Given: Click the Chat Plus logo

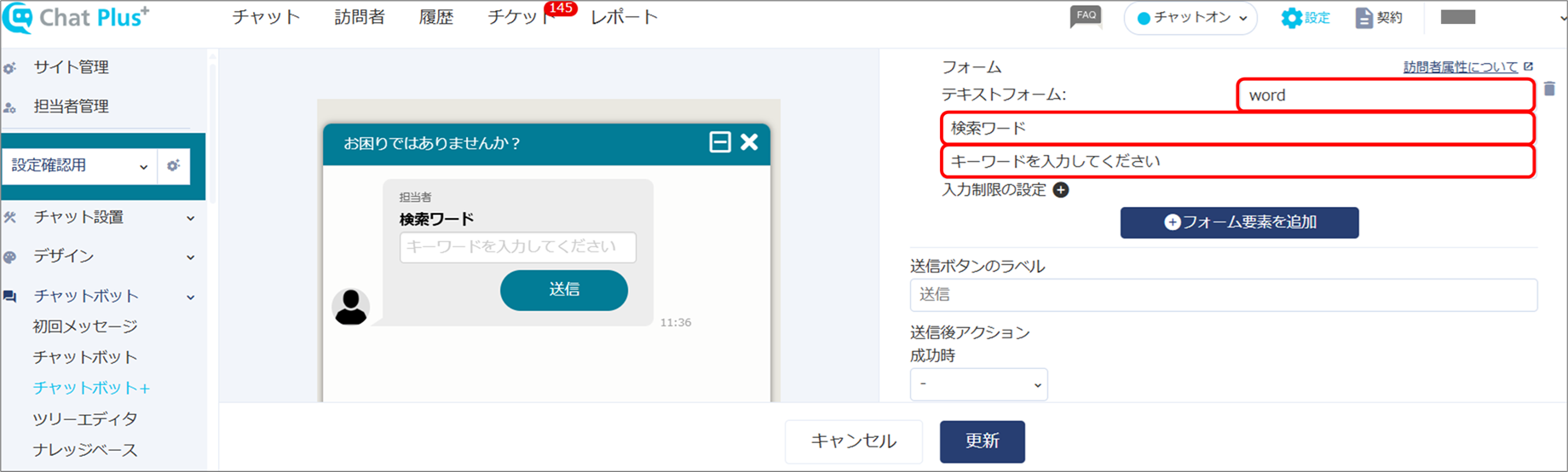Looking at the screenshot, I should coord(77,18).
